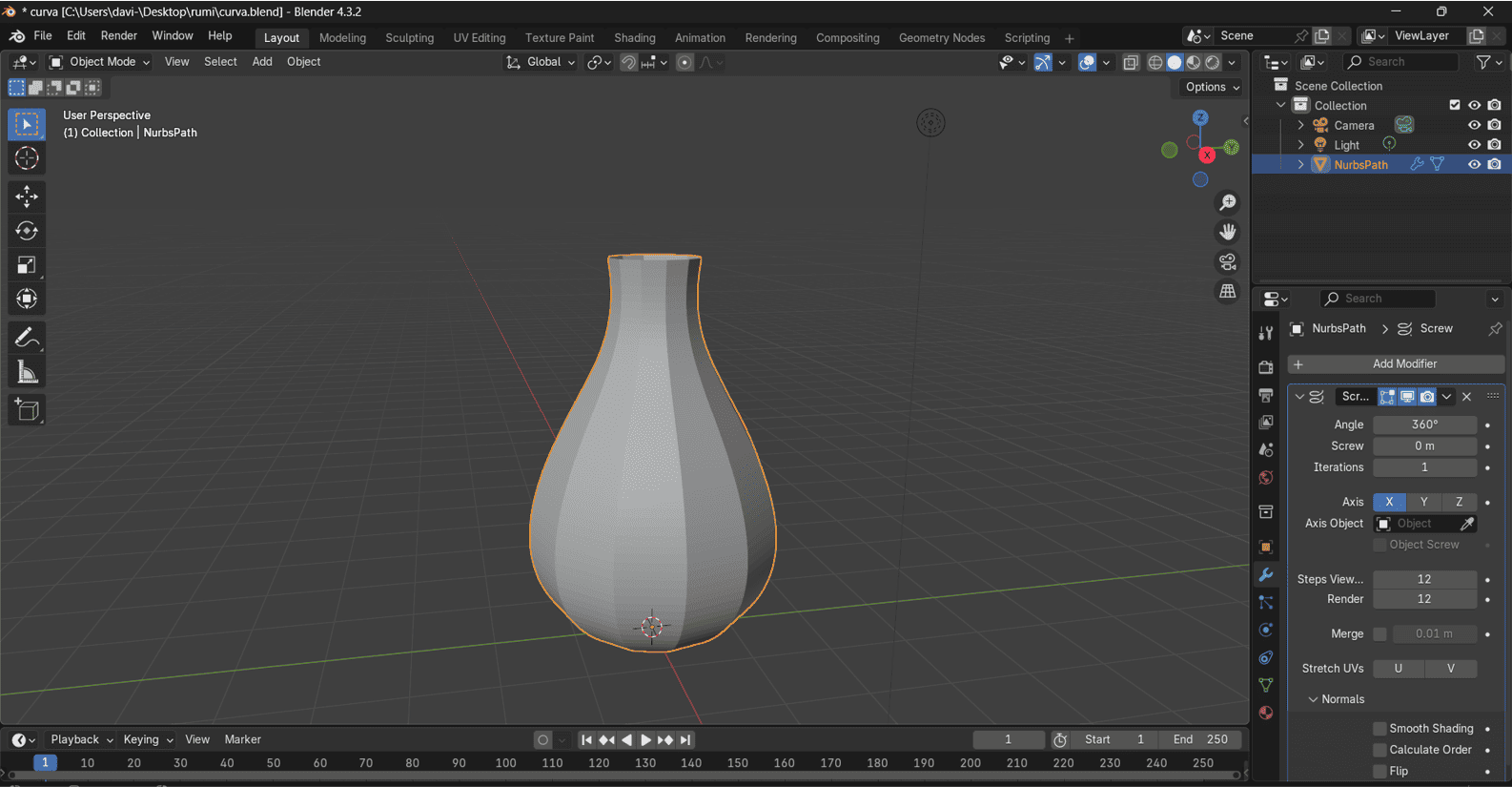The height and width of the screenshot is (787, 1512).
Task: Click the play animation button
Action: pyautogui.click(x=645, y=740)
